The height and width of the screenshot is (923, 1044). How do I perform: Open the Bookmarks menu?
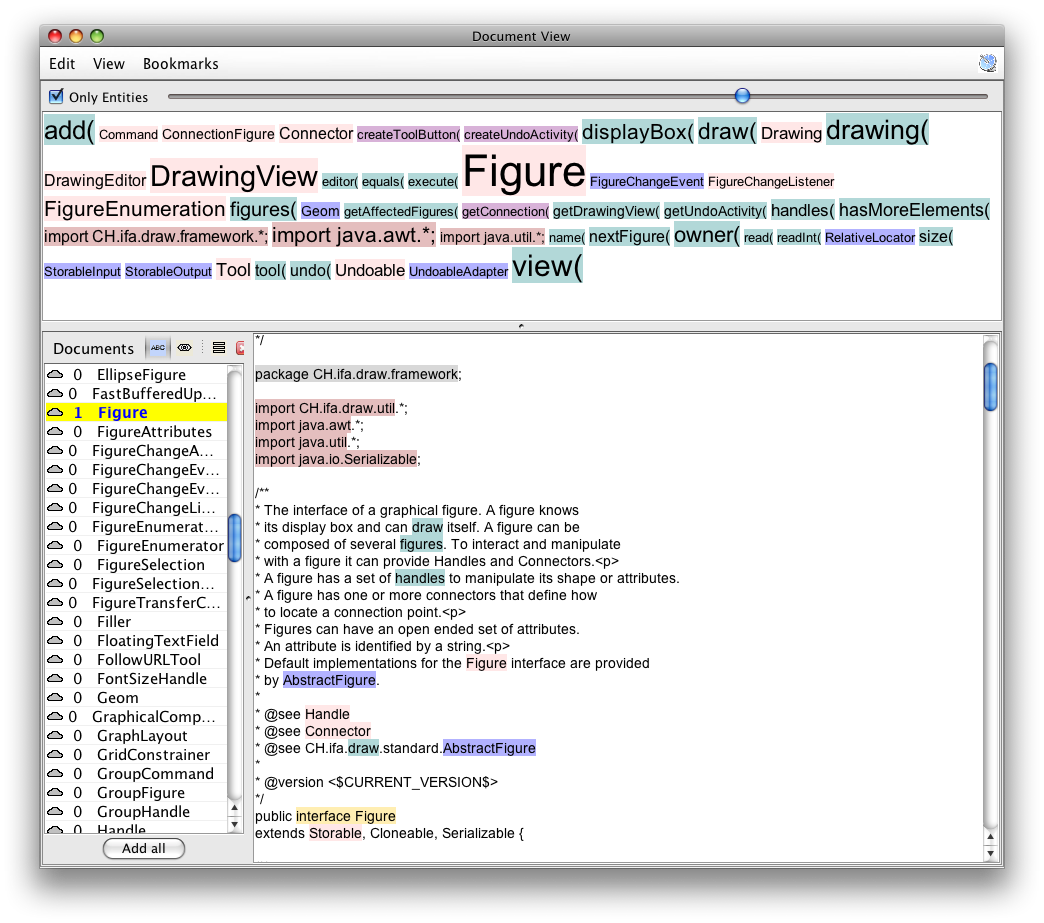point(180,64)
